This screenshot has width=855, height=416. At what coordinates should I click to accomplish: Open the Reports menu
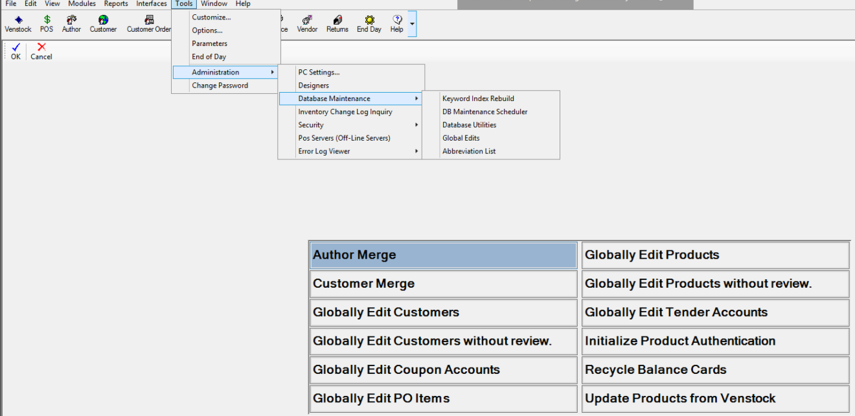(x=116, y=4)
